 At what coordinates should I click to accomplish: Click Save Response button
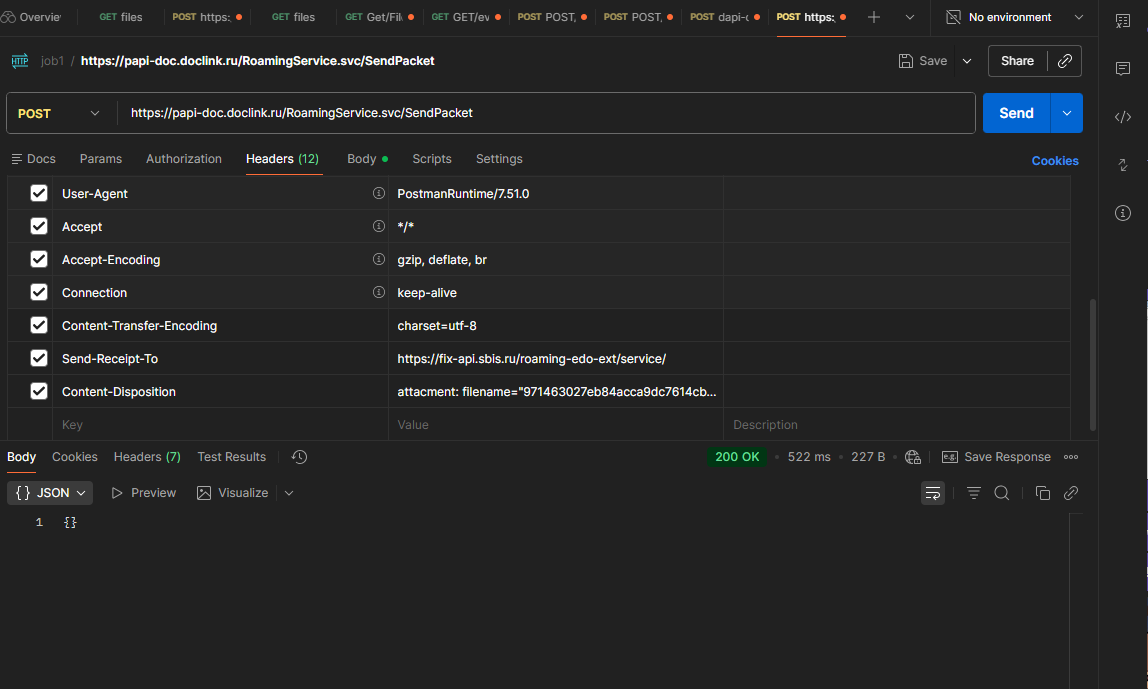[996, 457]
